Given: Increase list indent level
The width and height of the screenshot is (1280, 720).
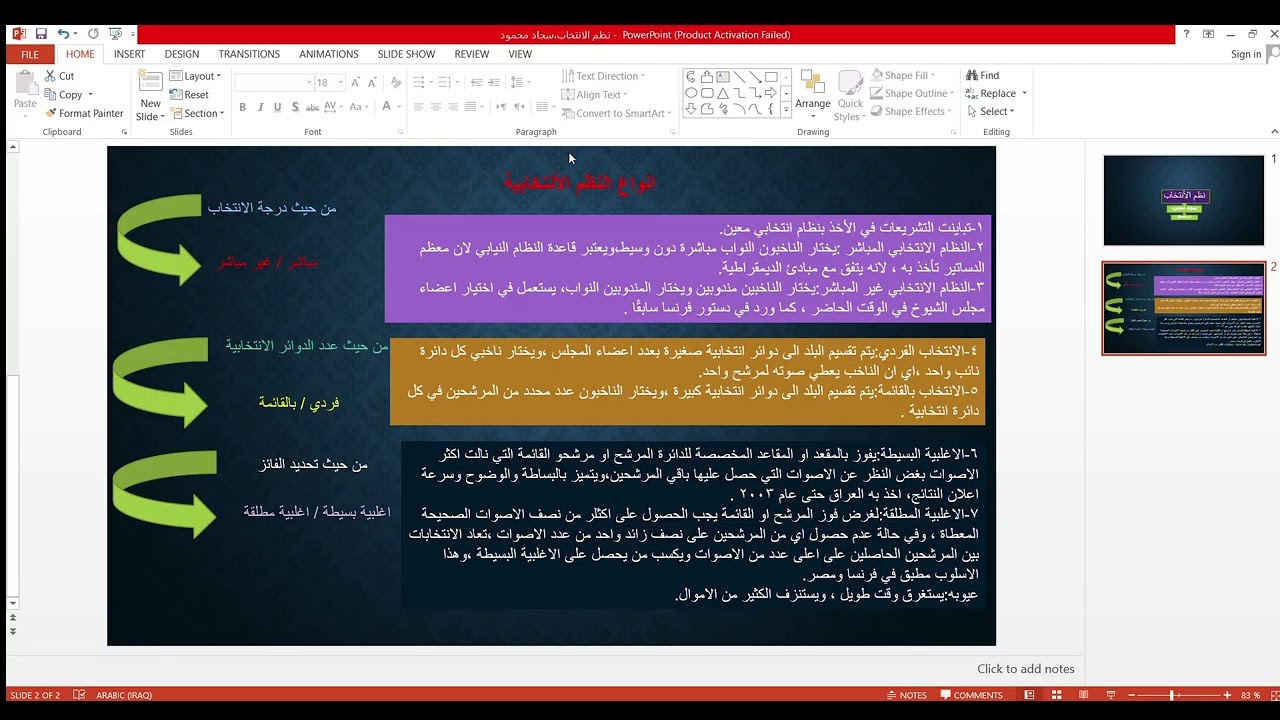Looking at the screenshot, I should [494, 83].
